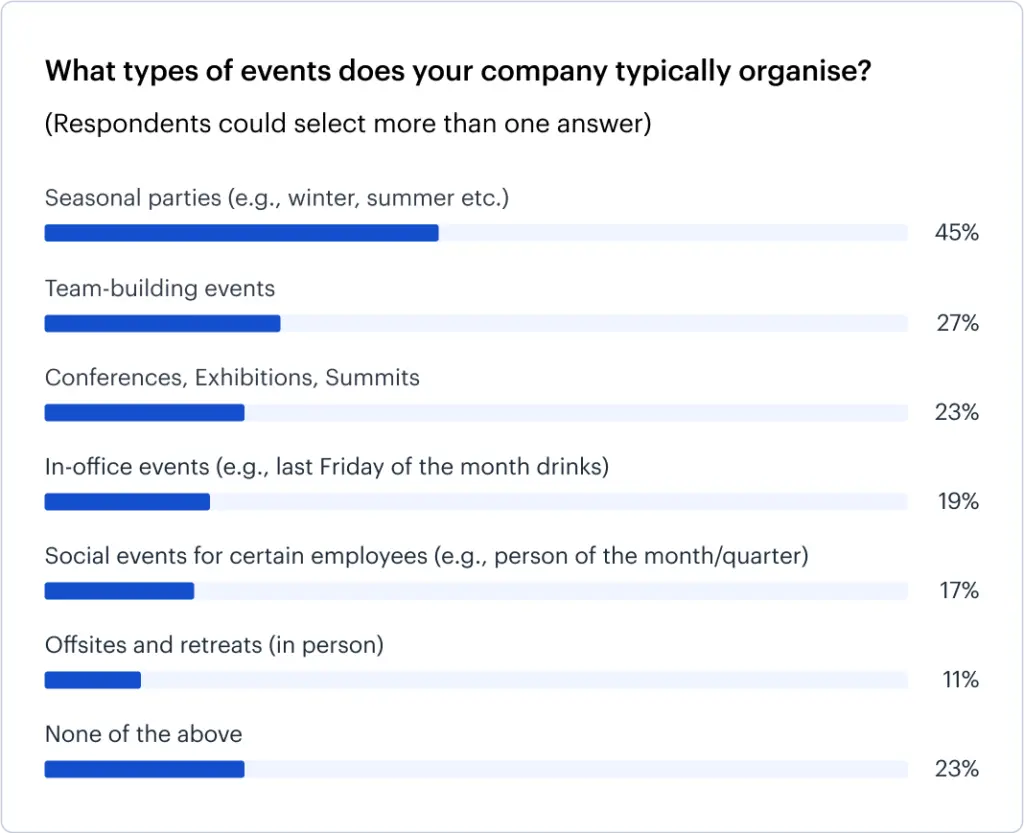Click the 17% value
This screenshot has width=1024, height=833.
point(957,591)
